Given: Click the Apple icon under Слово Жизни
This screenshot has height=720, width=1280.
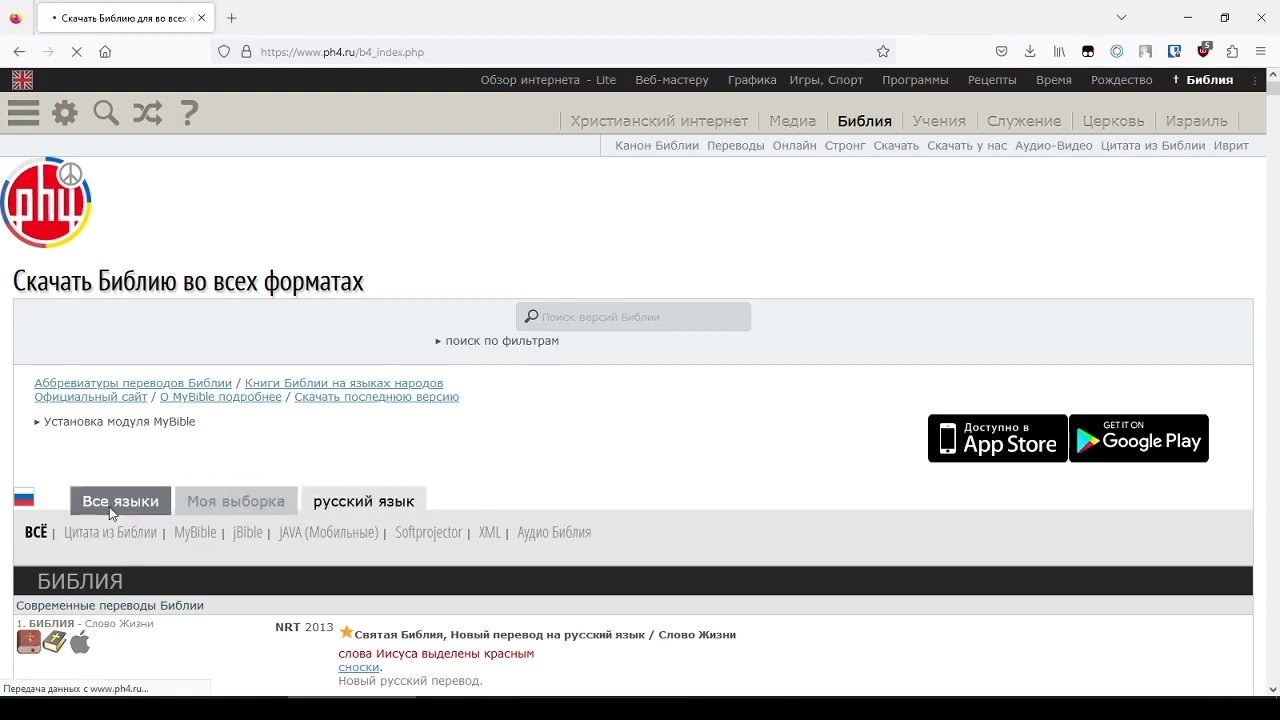Looking at the screenshot, I should coord(80,642).
